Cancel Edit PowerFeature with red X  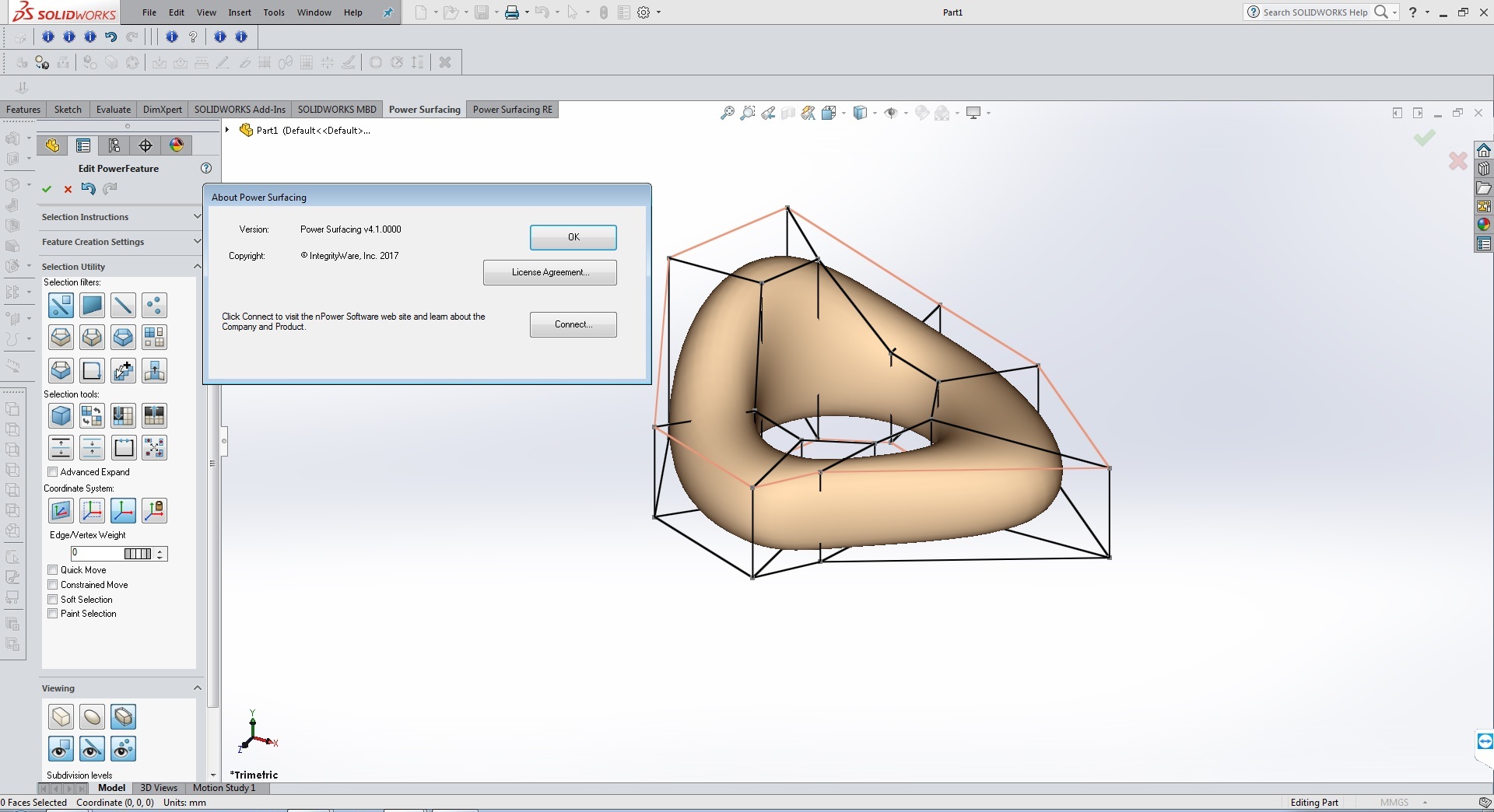[x=68, y=189]
